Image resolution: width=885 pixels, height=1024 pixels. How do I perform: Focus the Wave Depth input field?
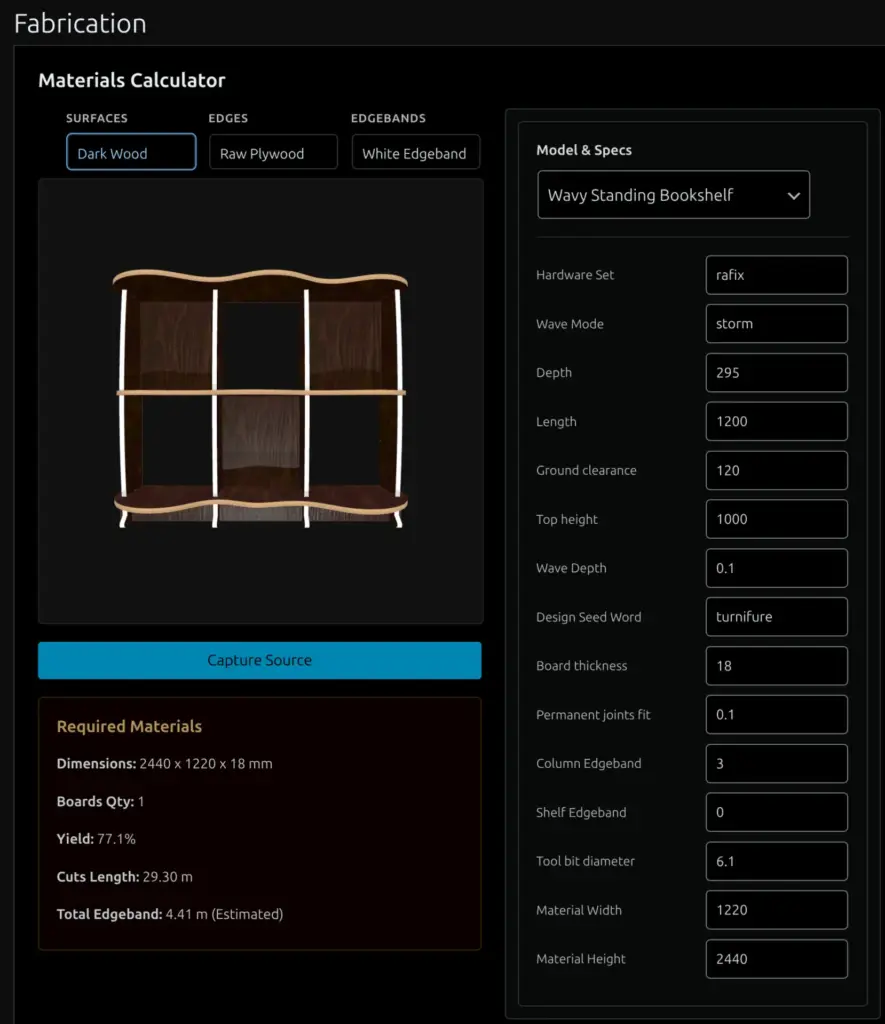click(777, 568)
